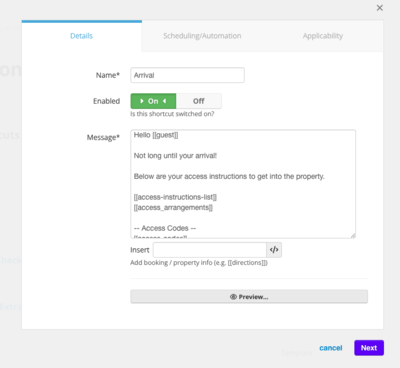Proceed with the Next button

coord(369,348)
